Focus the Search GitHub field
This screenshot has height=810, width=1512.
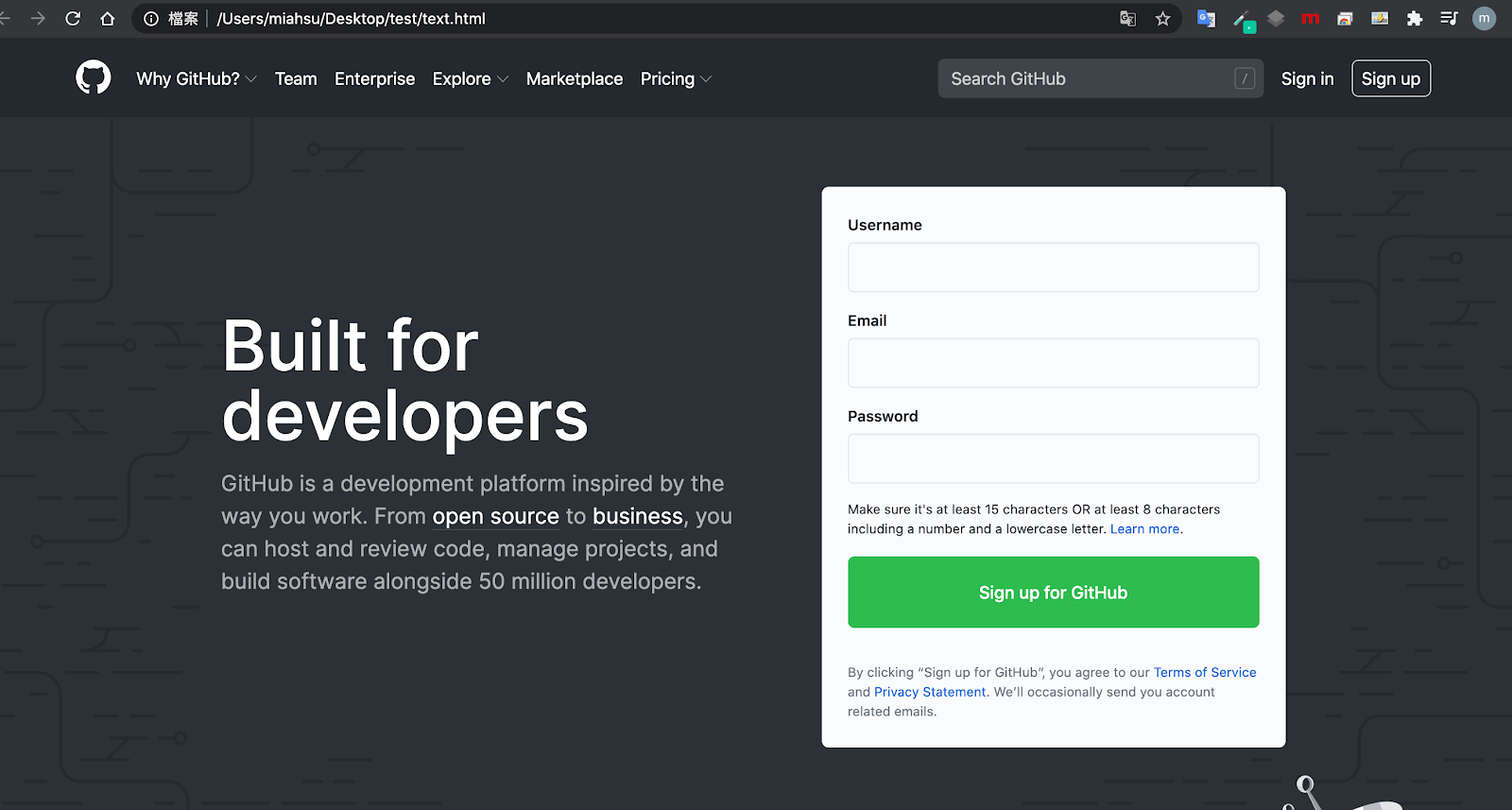pos(1101,78)
